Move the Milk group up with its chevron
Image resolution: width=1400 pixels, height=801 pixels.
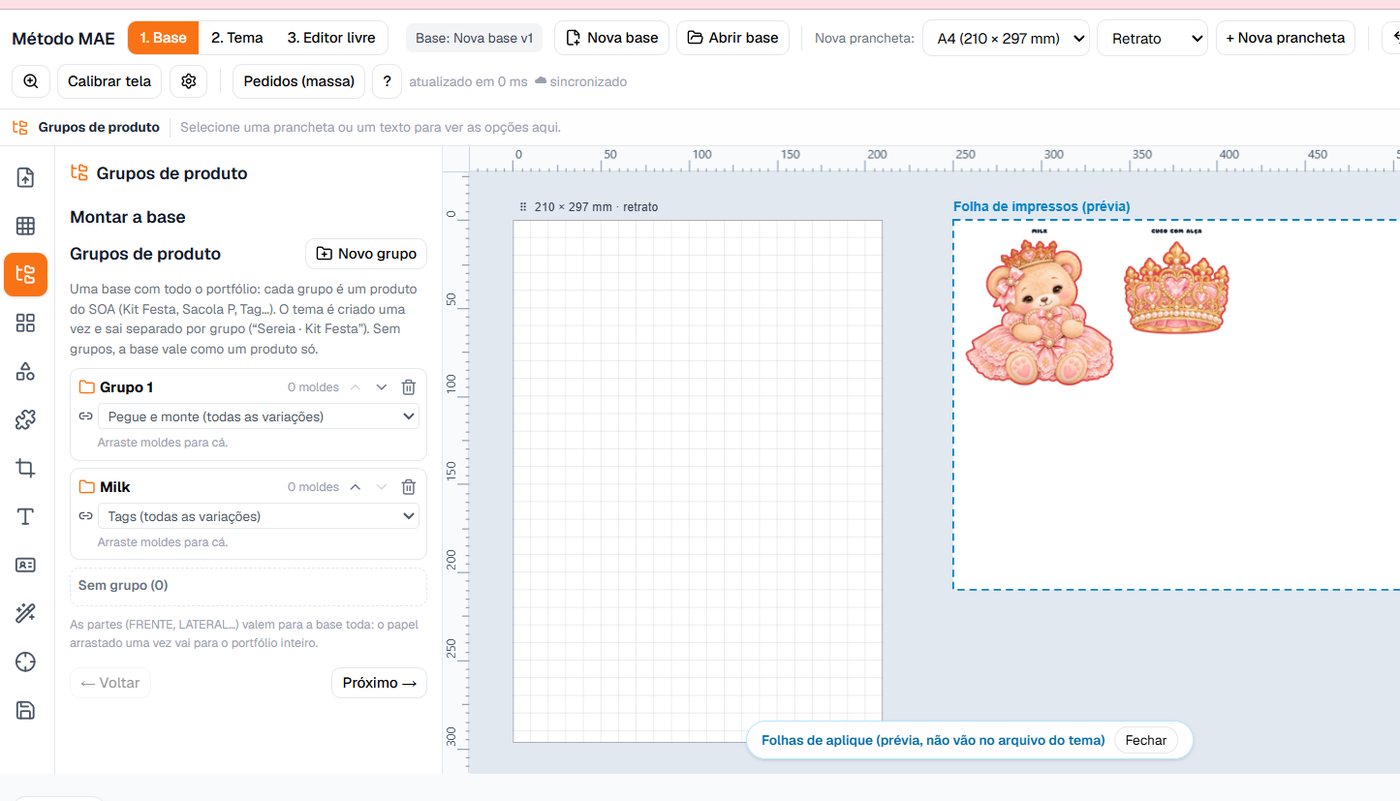(x=355, y=487)
